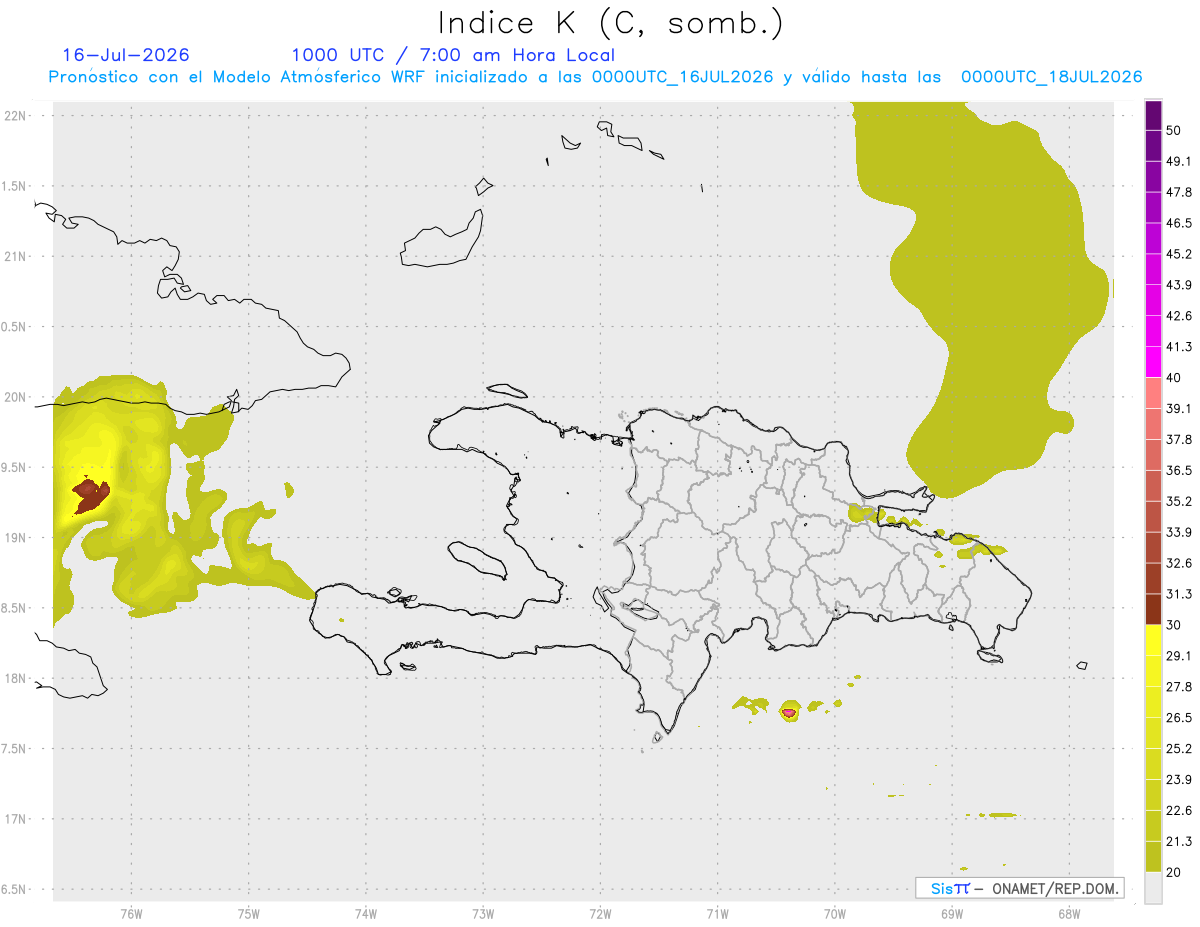1200x927 pixels.
Task: Click the colorbar value '43.9'
Action: (1179, 285)
